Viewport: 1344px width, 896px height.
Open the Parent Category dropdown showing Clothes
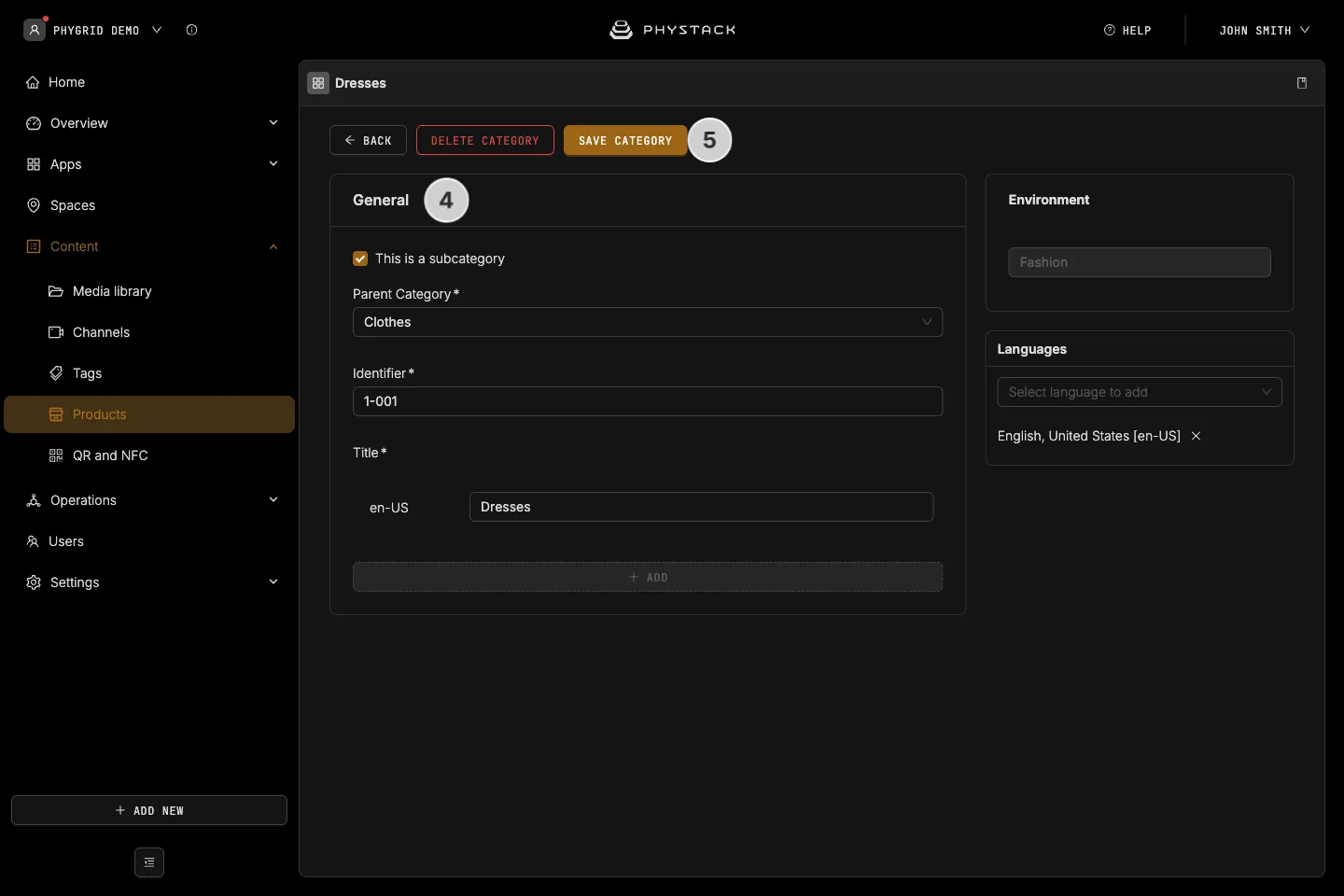pos(648,322)
